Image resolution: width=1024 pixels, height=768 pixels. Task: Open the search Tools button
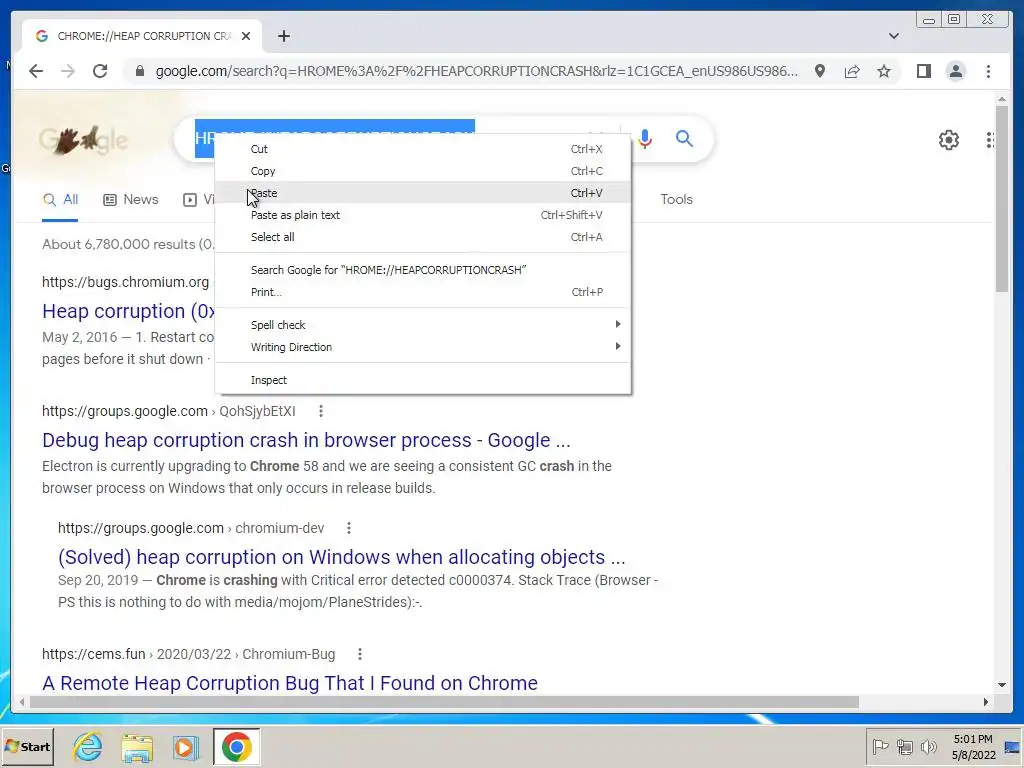[x=676, y=200]
